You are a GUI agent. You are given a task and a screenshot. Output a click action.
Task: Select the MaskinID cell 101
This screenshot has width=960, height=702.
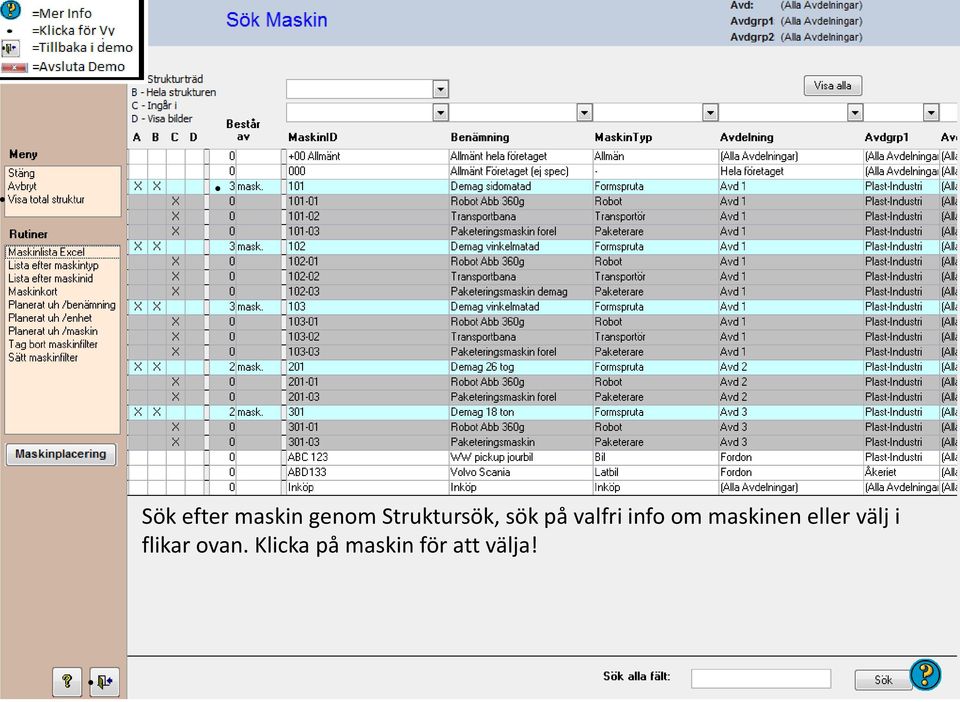click(367, 186)
